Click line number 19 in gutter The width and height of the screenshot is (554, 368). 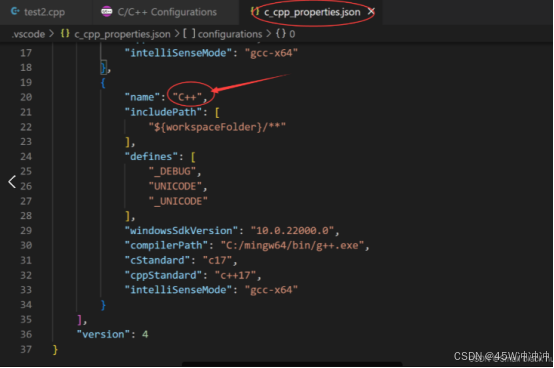[x=26, y=82]
